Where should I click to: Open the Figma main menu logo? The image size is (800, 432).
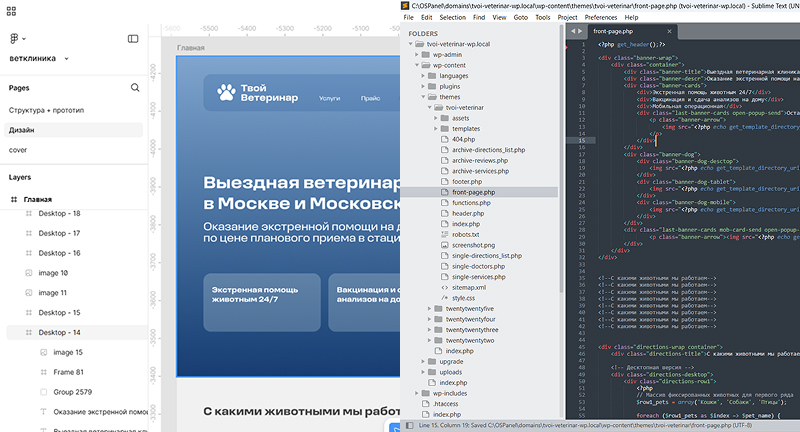coord(15,38)
